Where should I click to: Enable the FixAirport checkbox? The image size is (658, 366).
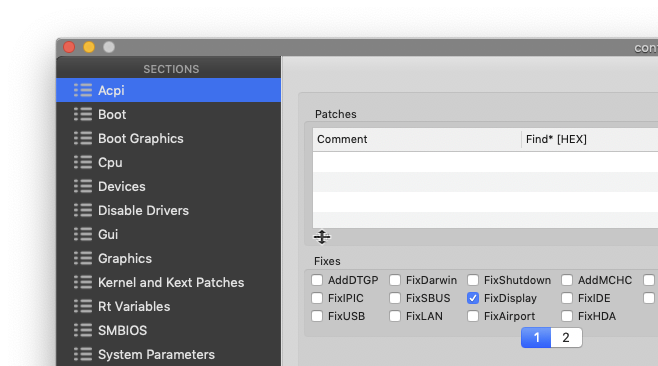[x=473, y=316]
